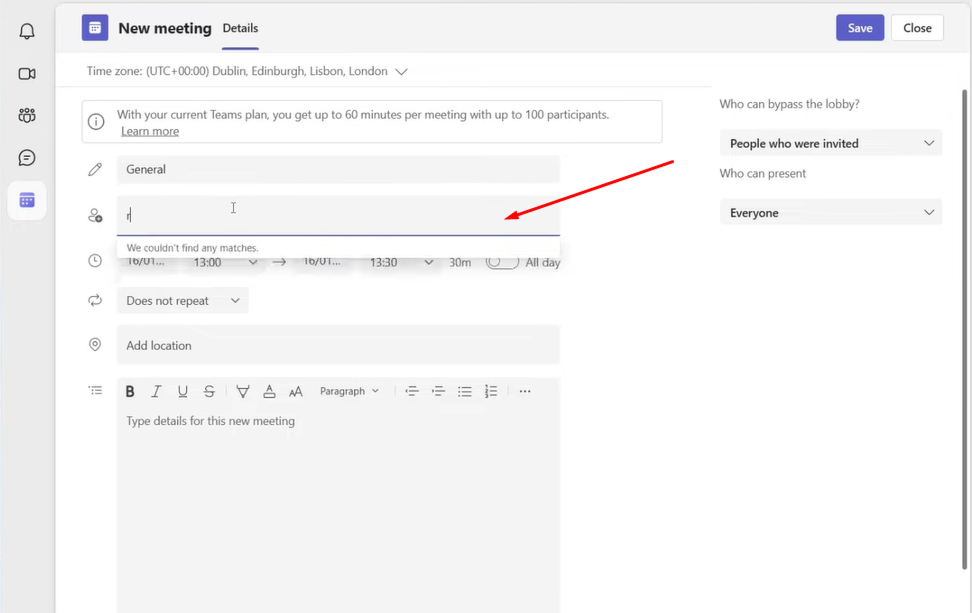Click the pencil icon beside the channel field

(95, 169)
